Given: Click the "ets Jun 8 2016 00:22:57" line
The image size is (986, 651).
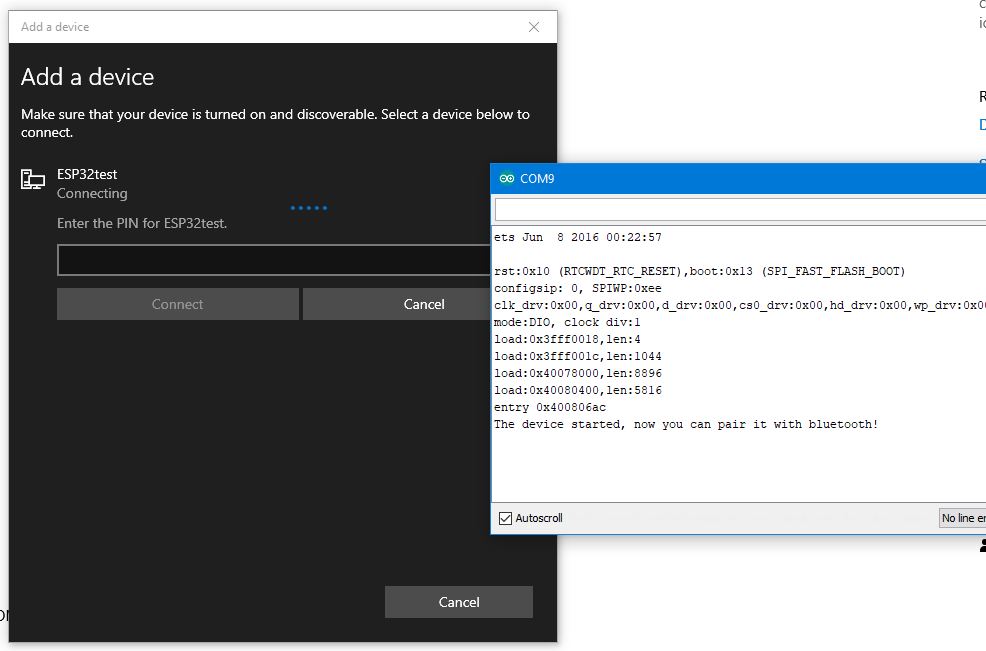Looking at the screenshot, I should pyautogui.click(x=577, y=237).
